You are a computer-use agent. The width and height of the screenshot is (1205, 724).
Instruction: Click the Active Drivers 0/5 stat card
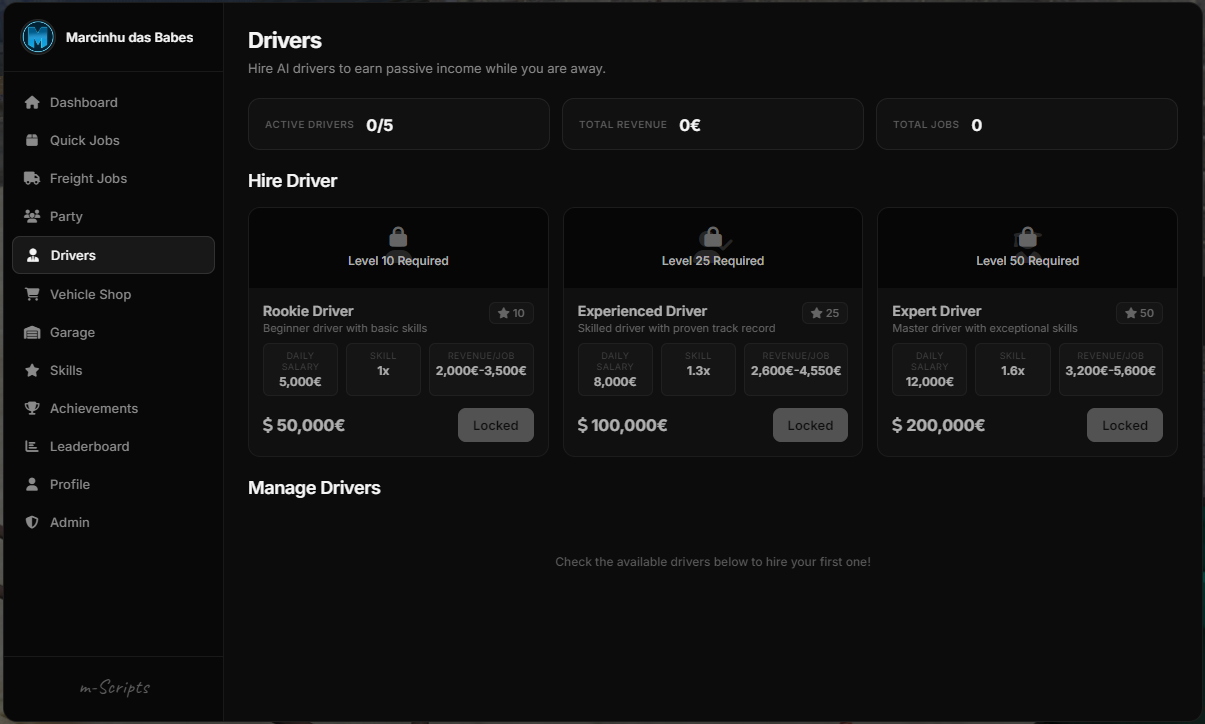pos(399,124)
